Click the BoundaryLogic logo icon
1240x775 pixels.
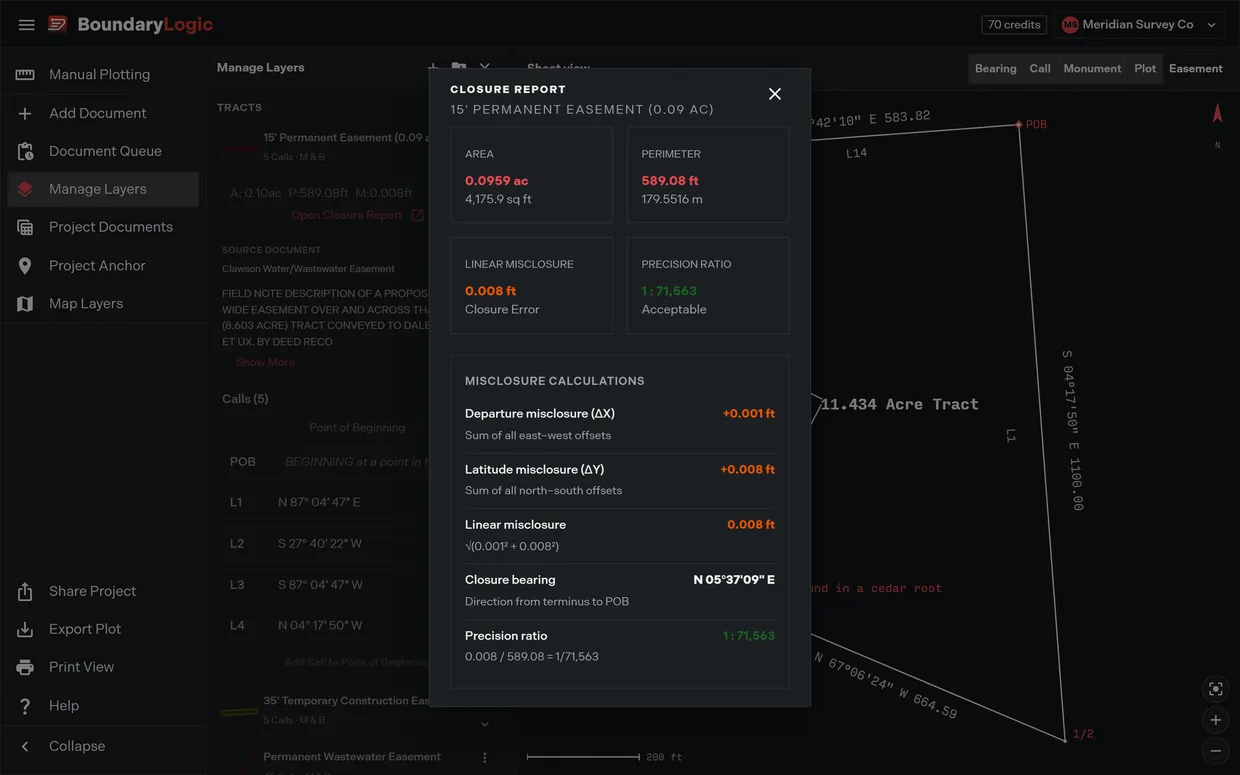(x=58, y=24)
